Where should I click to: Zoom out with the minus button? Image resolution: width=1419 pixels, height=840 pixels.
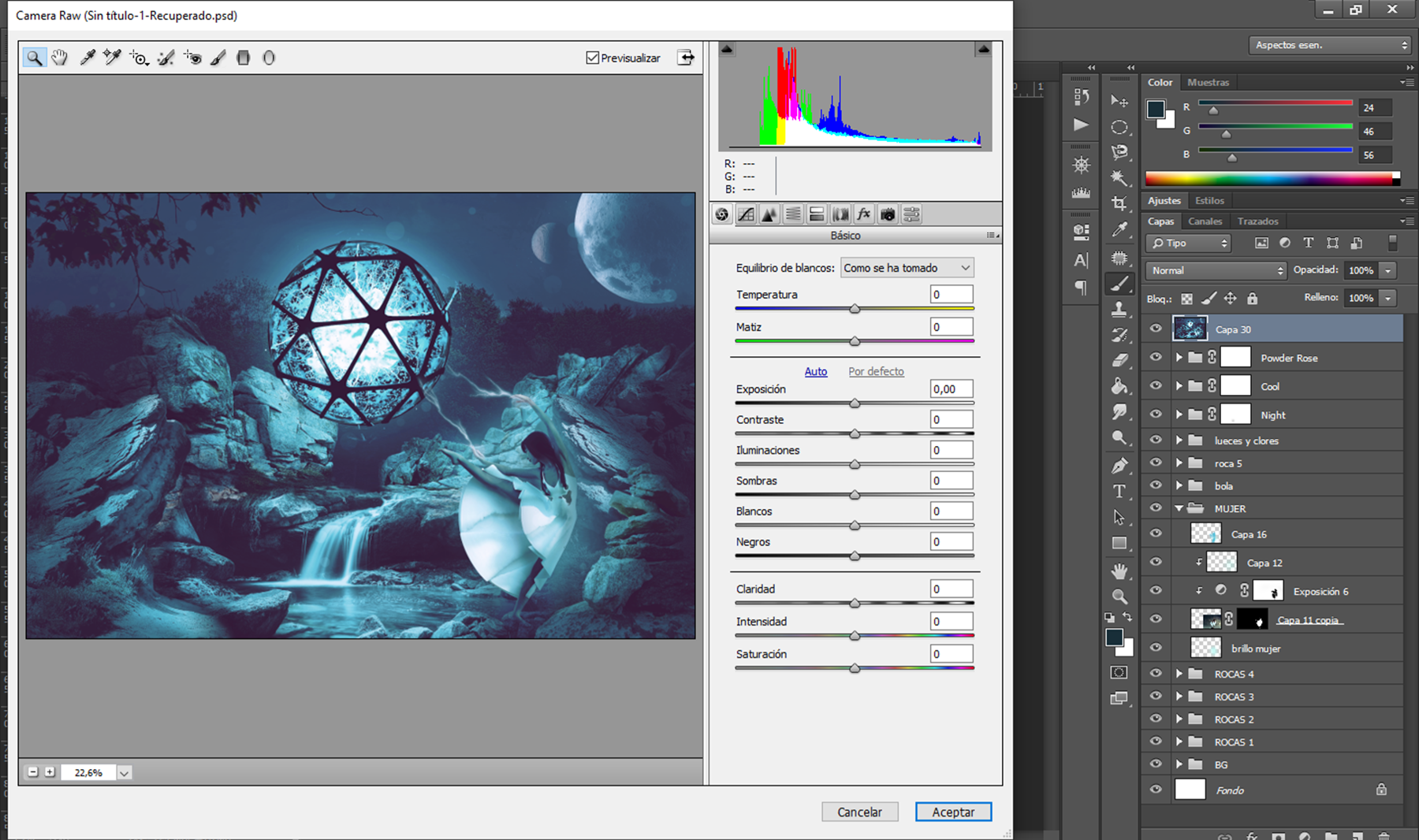coord(33,772)
